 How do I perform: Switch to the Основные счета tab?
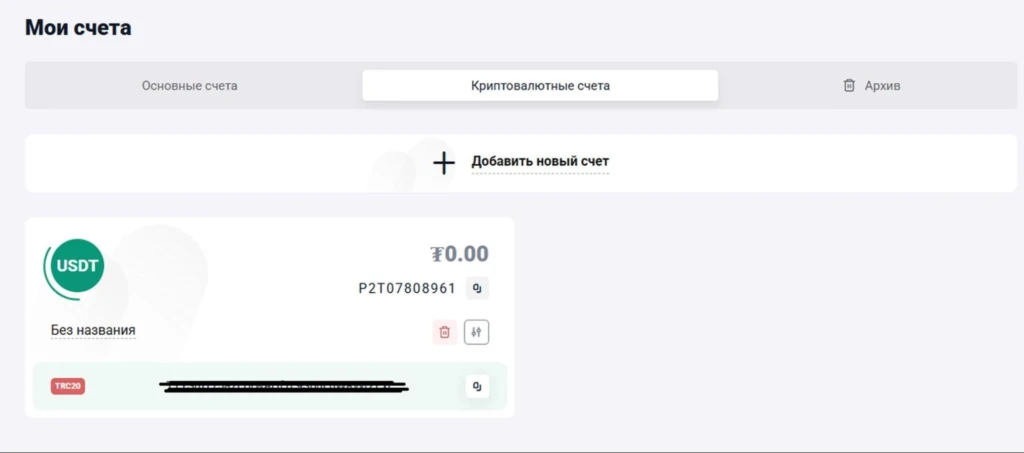pyautogui.click(x=189, y=86)
